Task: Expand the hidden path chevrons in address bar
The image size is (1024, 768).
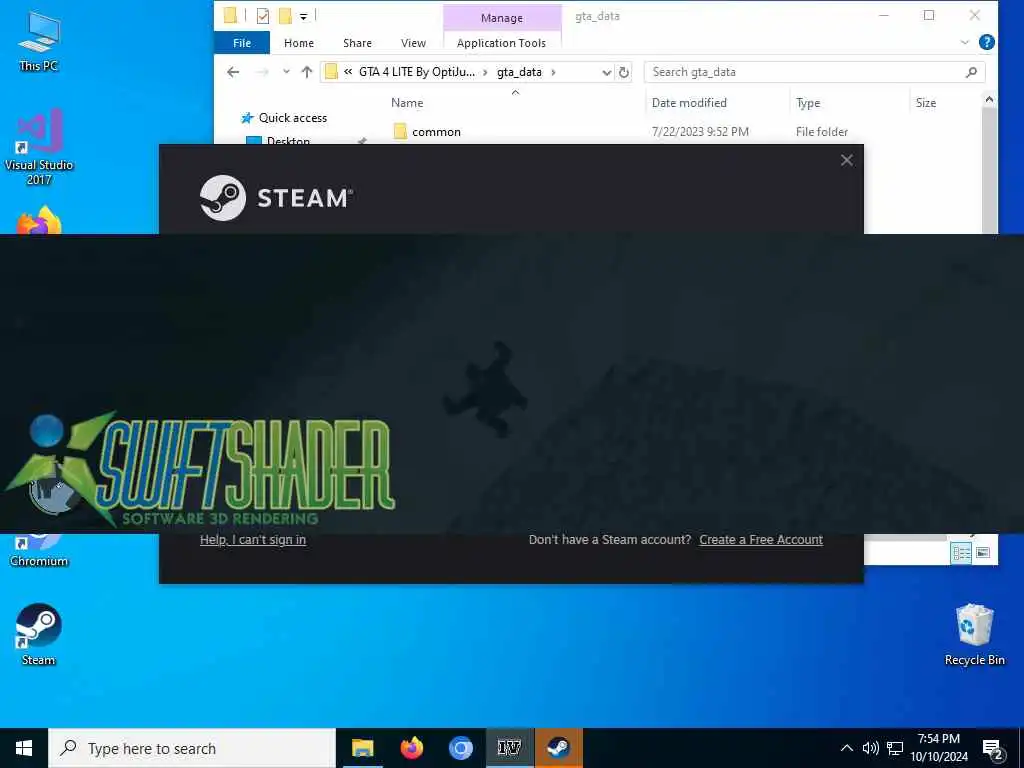Action: point(348,72)
